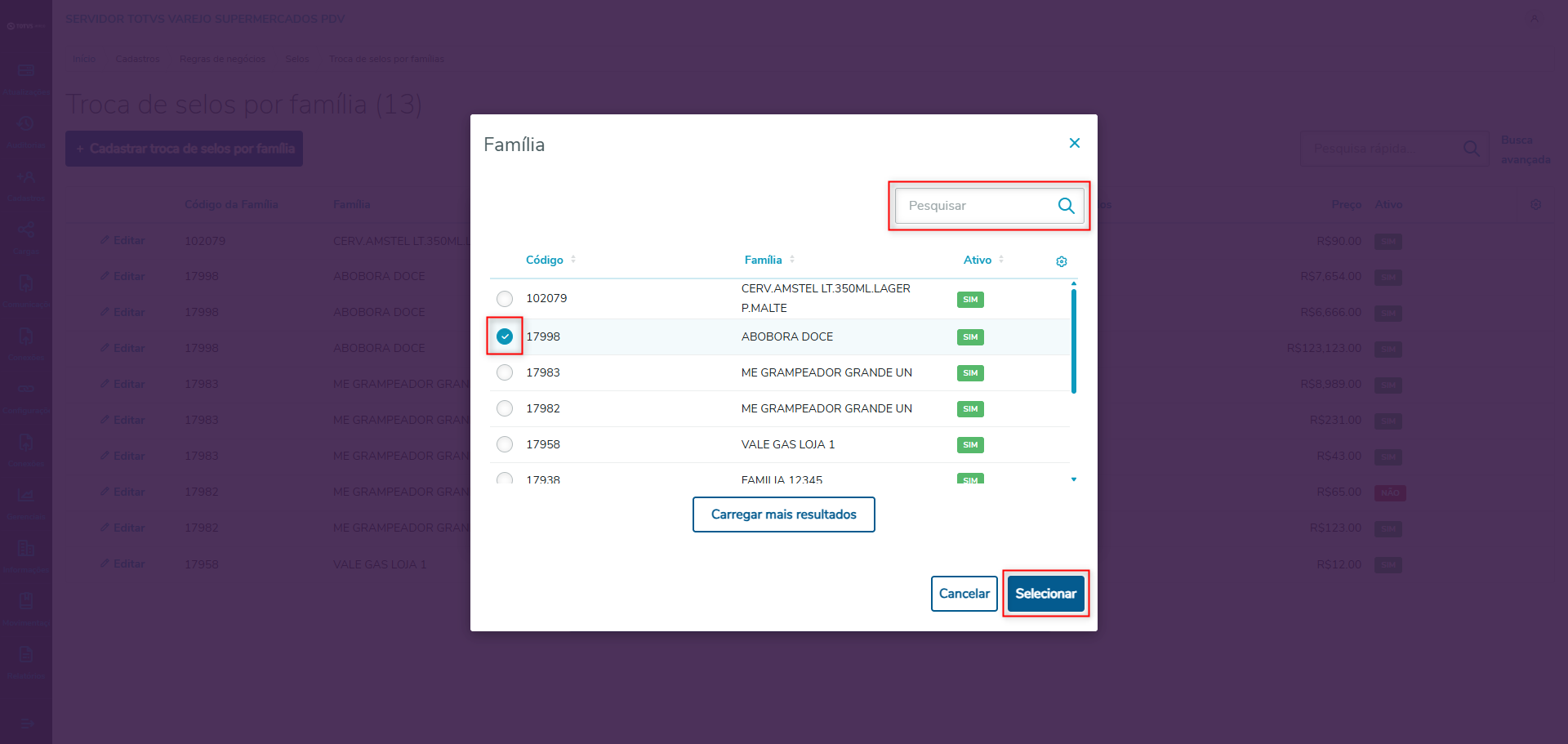The image size is (1568, 744).
Task: Click R$7,654.00 price in background table
Action: click(1330, 277)
